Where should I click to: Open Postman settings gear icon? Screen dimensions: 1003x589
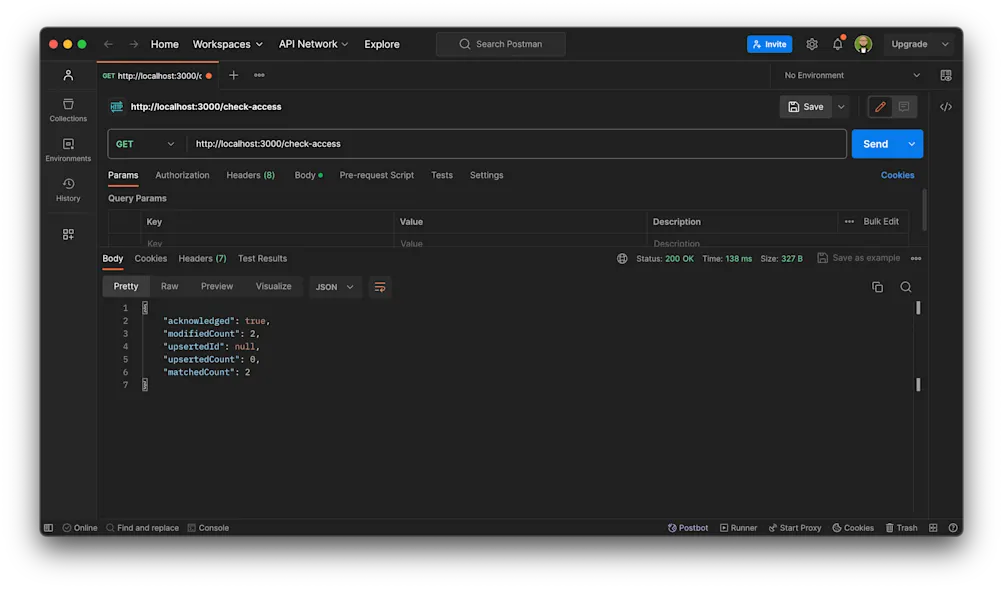coord(812,44)
